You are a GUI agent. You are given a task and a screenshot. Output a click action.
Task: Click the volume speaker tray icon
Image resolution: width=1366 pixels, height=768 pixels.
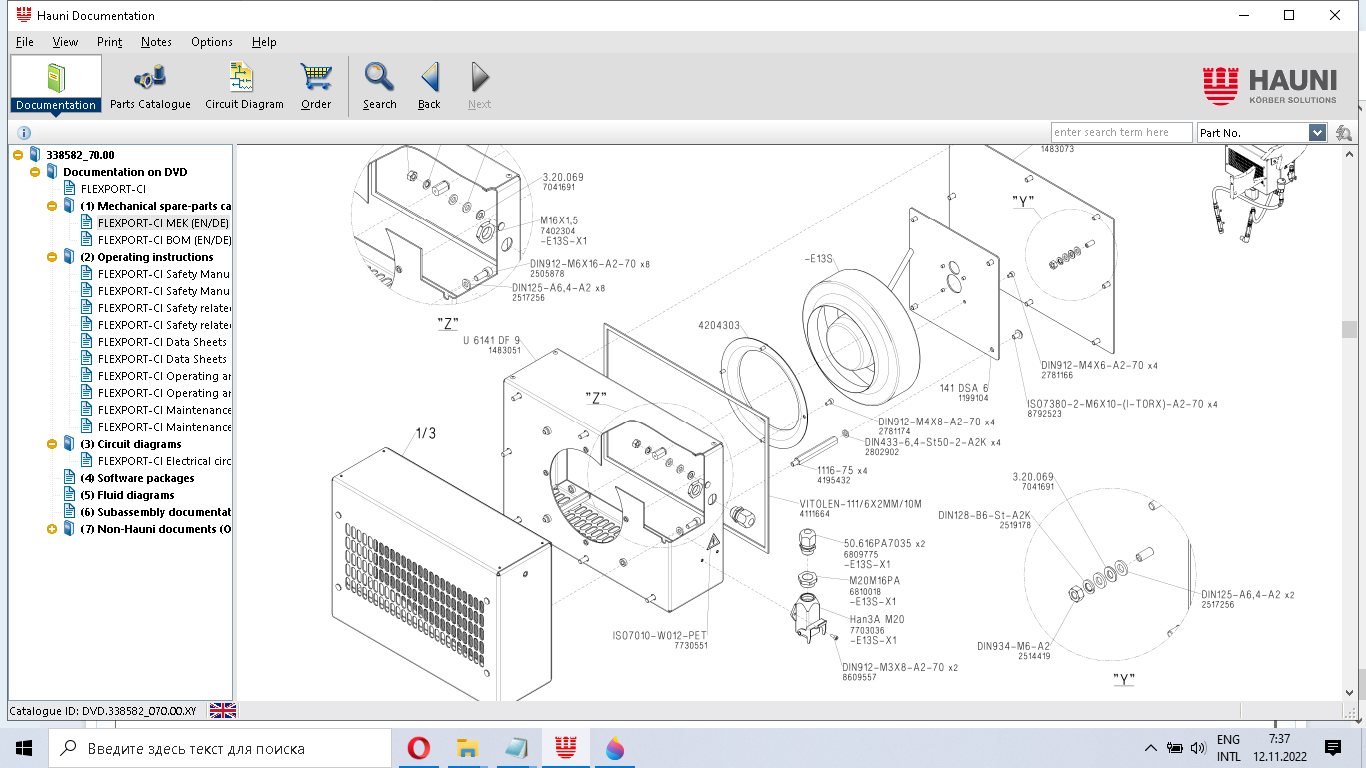[x=1198, y=748]
